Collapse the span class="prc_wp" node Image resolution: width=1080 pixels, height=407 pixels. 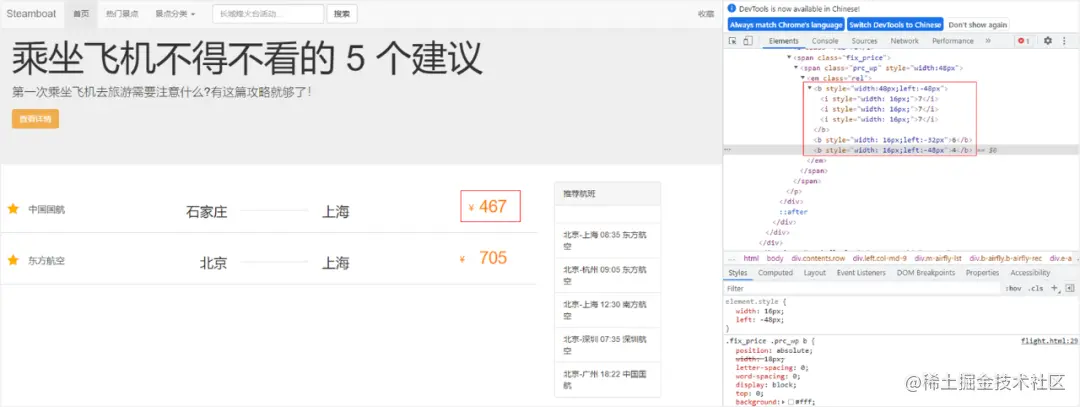coord(796,68)
